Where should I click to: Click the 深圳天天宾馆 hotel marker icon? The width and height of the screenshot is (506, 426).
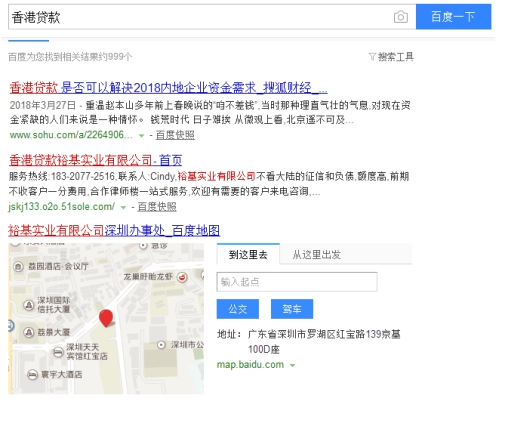58,352
